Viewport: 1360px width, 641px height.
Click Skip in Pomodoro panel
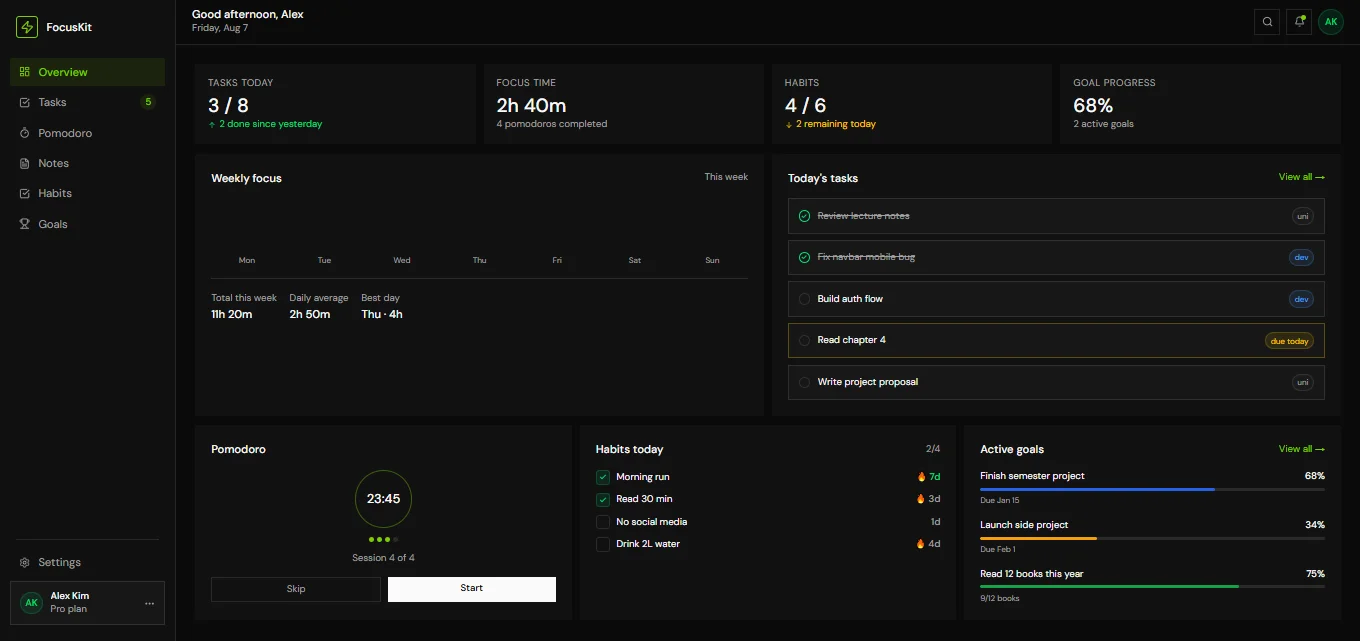pyautogui.click(x=296, y=589)
